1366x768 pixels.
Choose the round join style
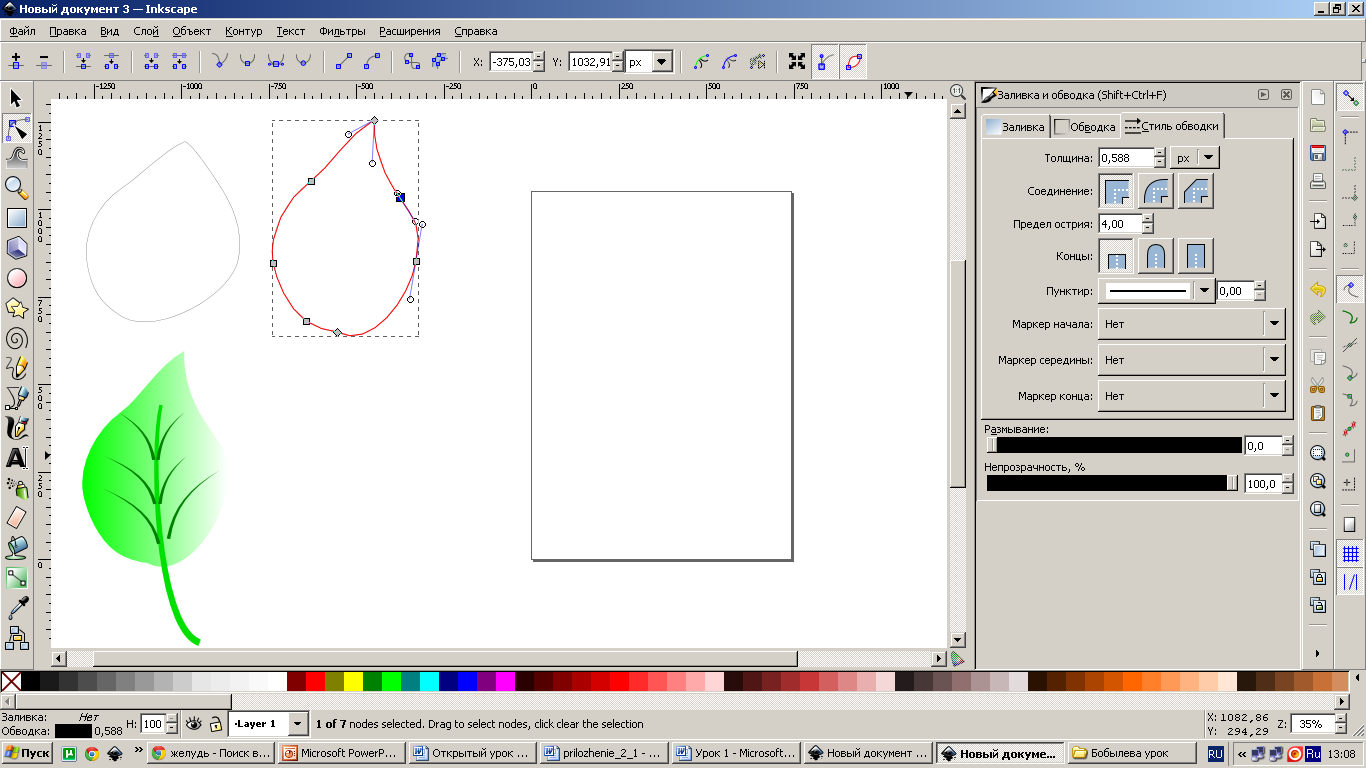(x=1155, y=190)
